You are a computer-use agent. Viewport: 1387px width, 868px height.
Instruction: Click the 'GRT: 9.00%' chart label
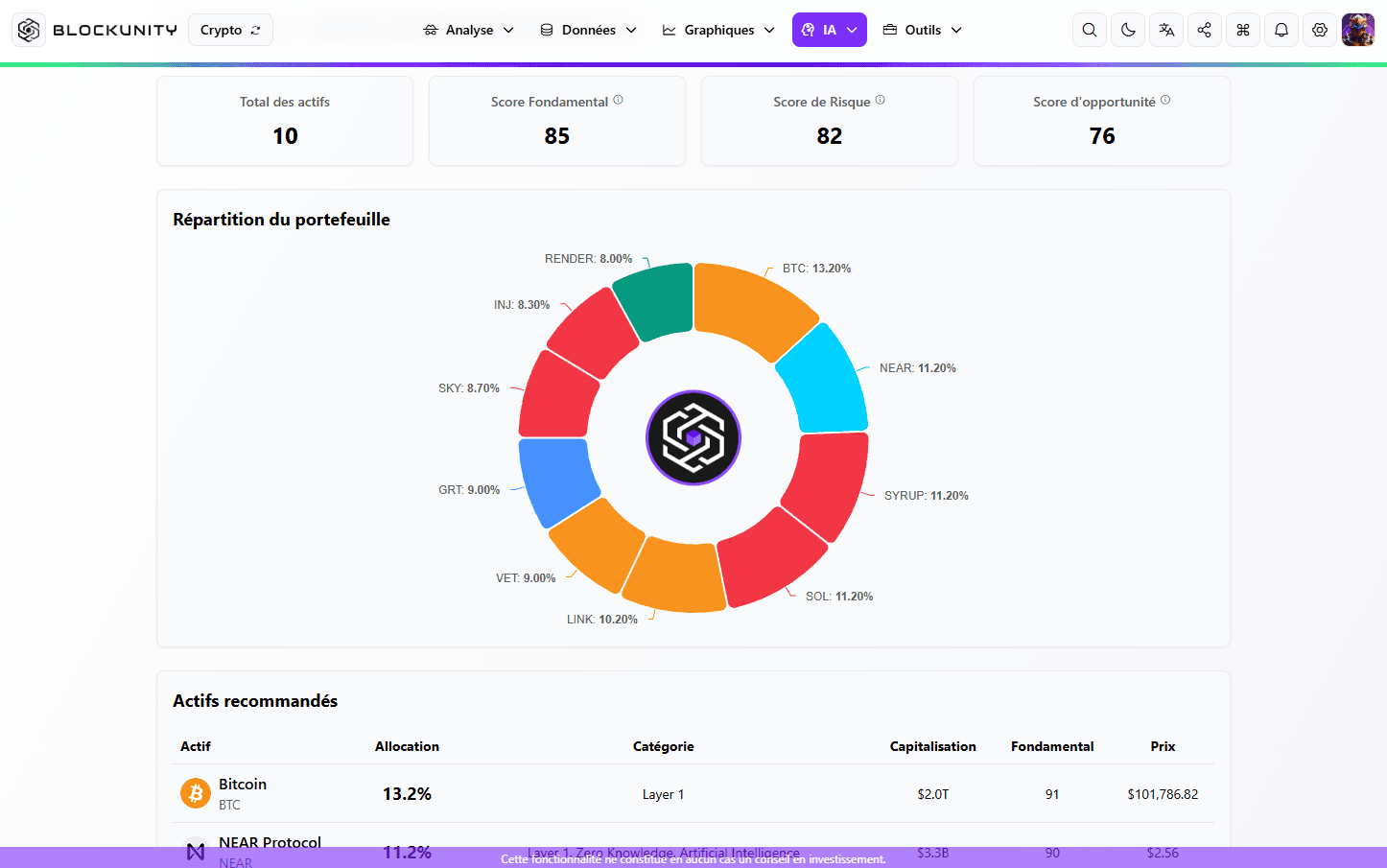pyautogui.click(x=469, y=490)
